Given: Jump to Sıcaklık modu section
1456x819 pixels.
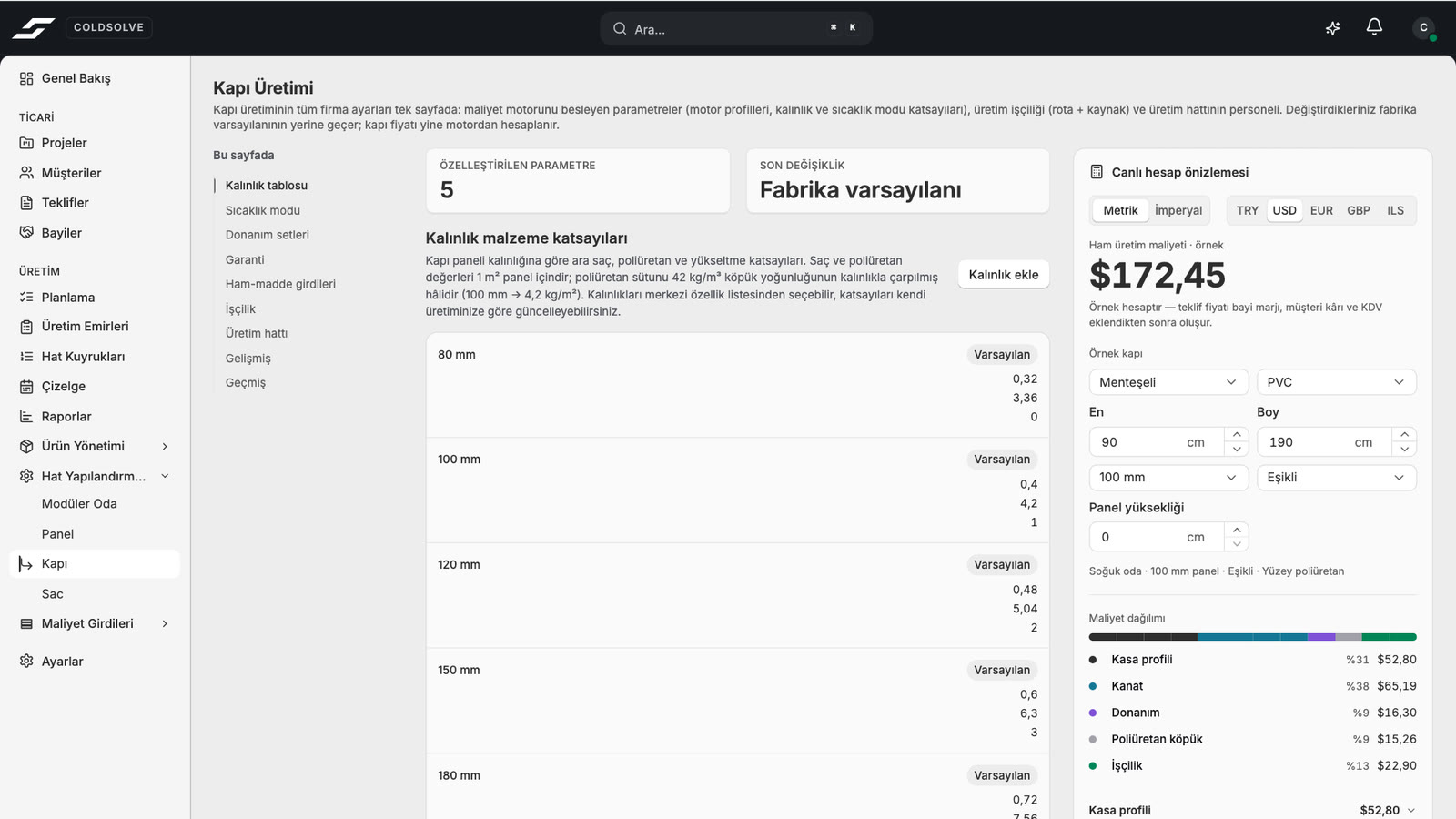Looking at the screenshot, I should tap(263, 210).
